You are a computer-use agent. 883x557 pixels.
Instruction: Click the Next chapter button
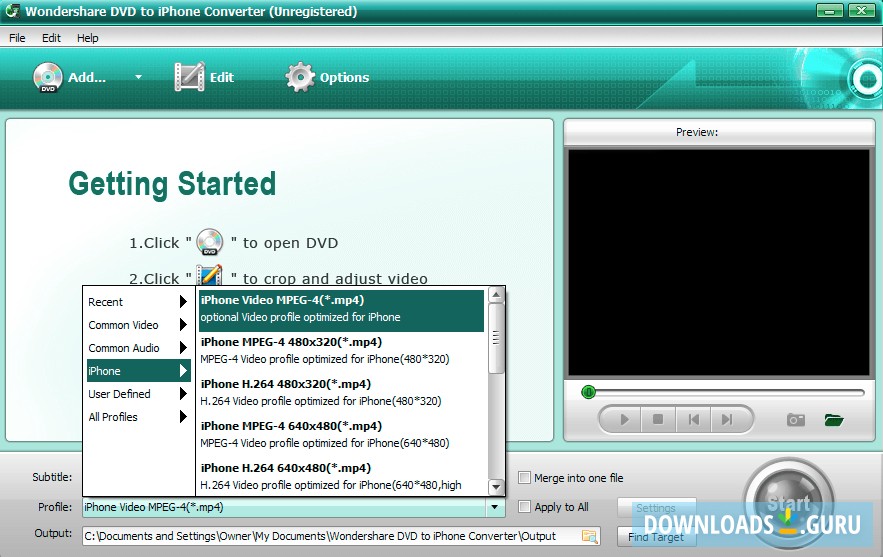click(727, 420)
